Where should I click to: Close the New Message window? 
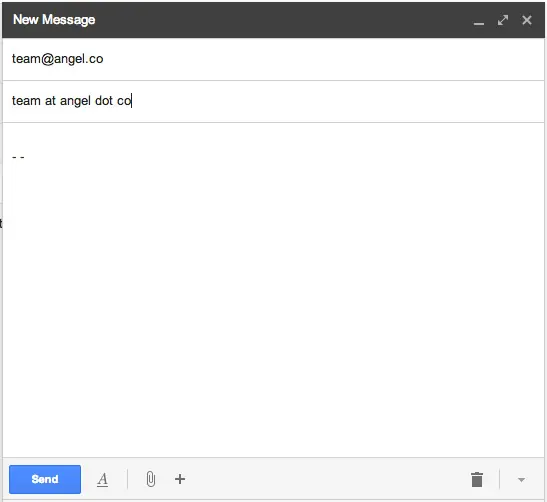[x=527, y=20]
